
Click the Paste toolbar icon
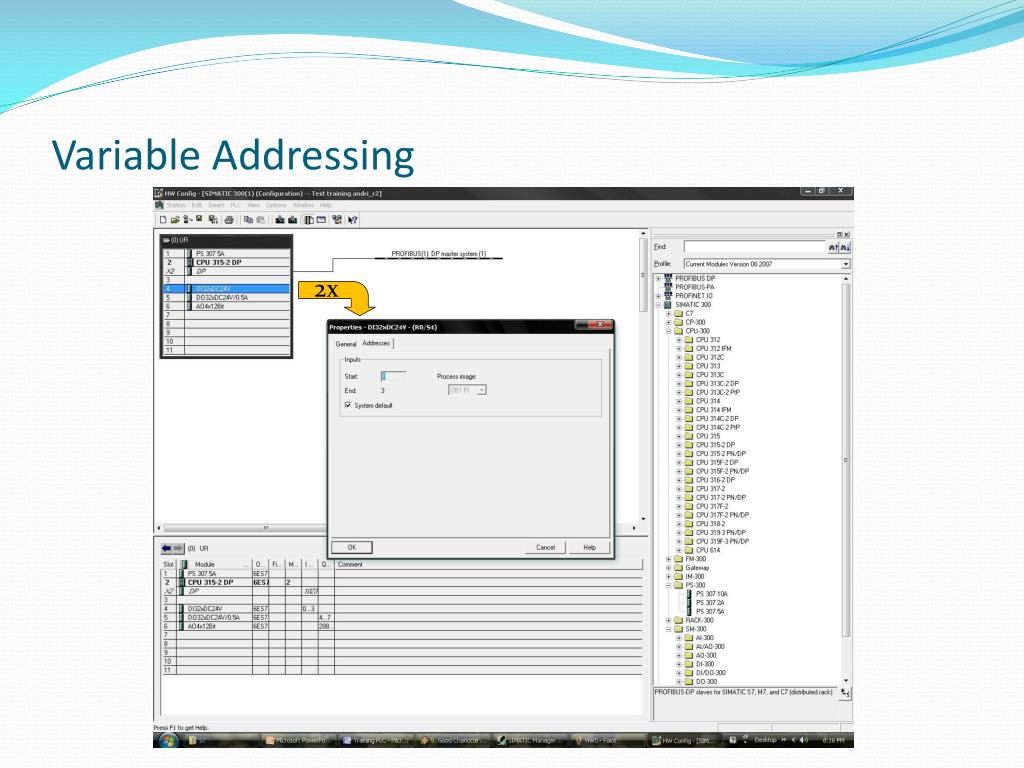click(x=261, y=220)
